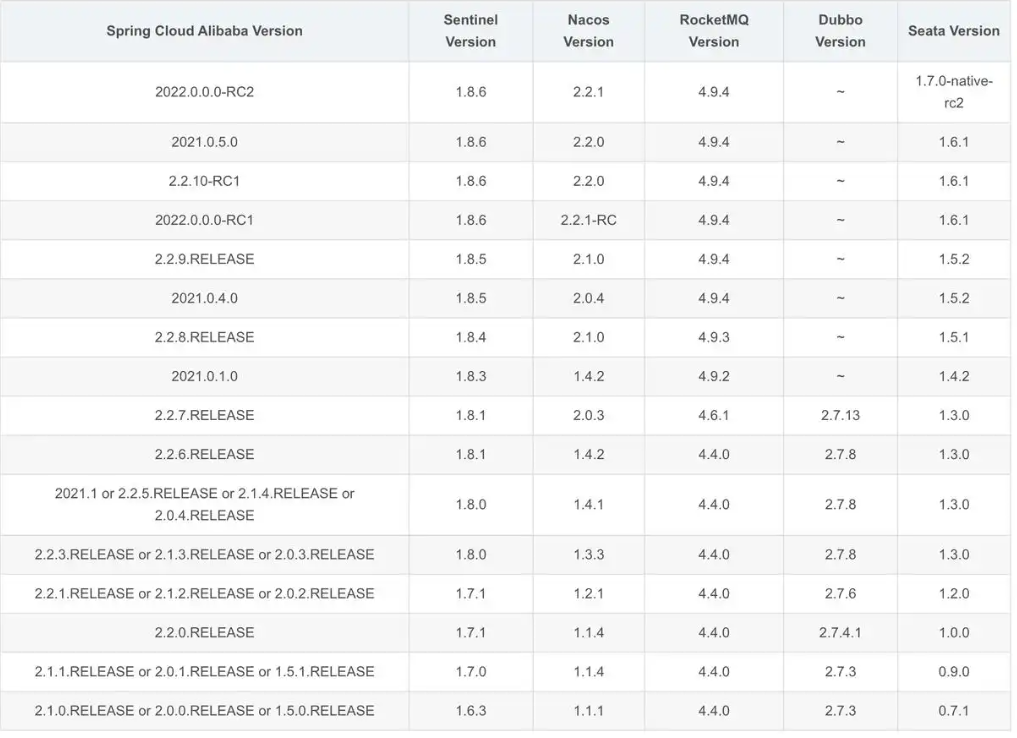Click Nacos 2.1.0 in the 2.2.9.RELEASE row

588,259
